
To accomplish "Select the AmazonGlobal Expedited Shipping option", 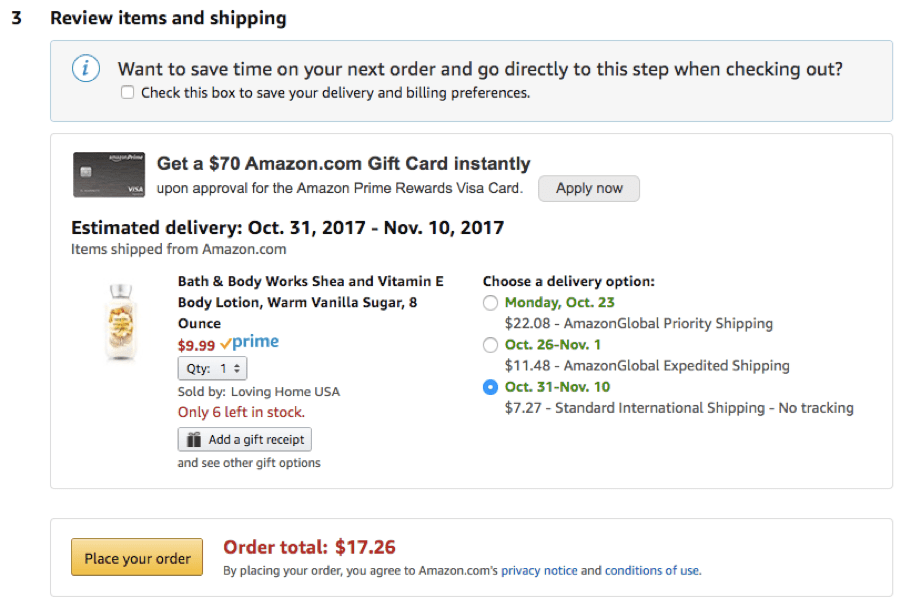I will click(x=490, y=344).
